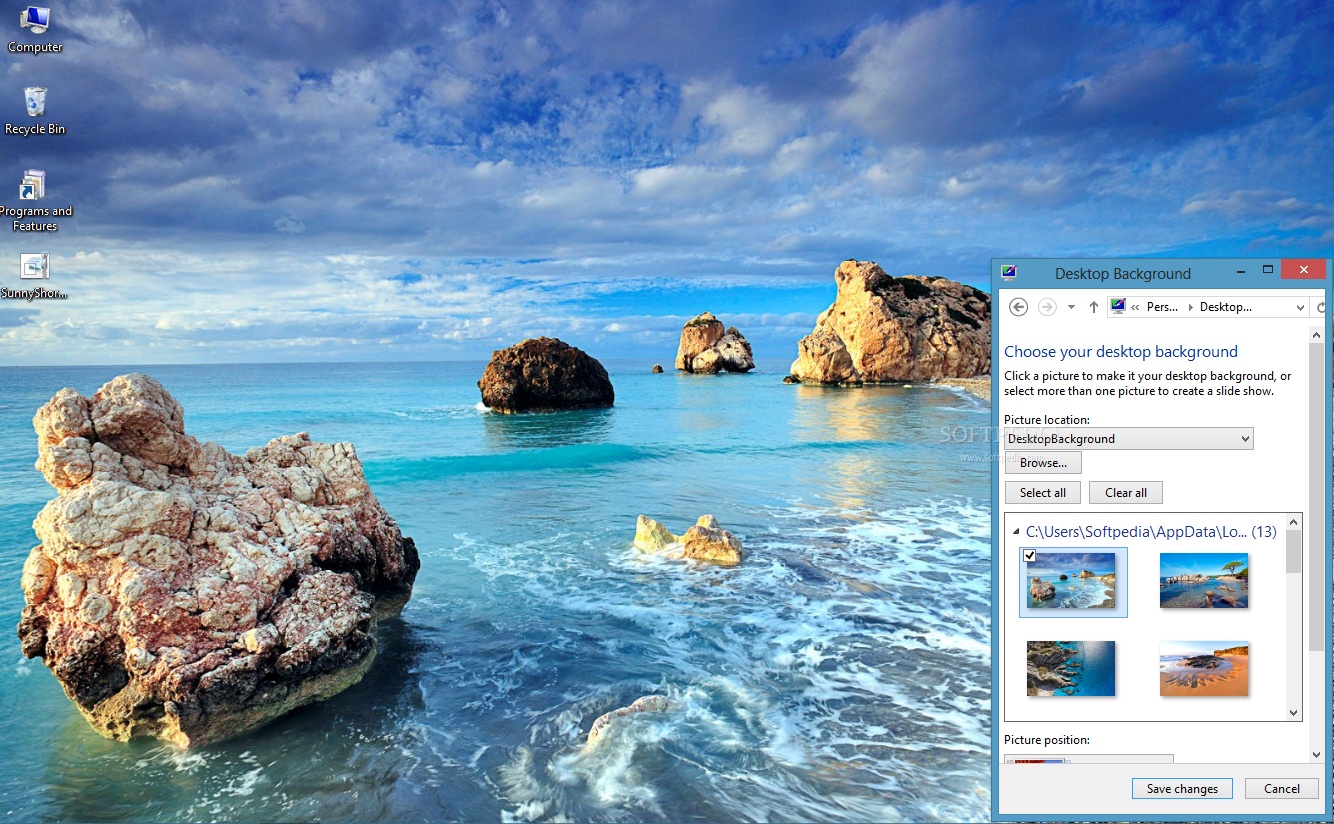
Task: Click the 'Picture location:' label
Action: [x=1047, y=420]
